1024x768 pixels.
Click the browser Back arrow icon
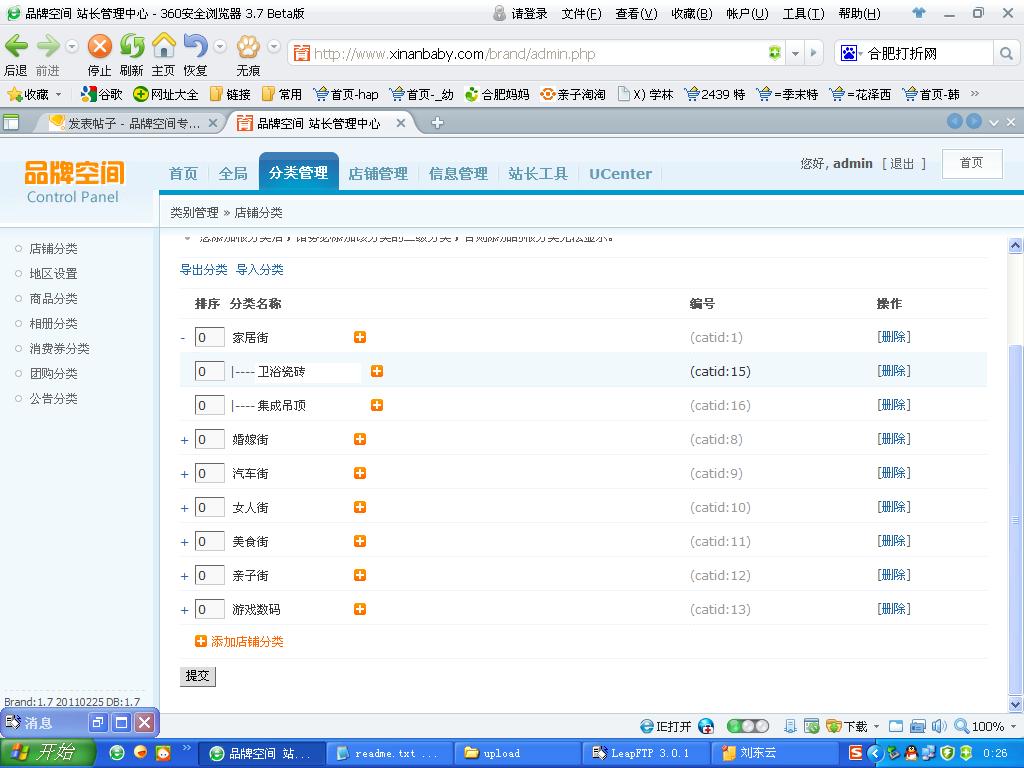pyautogui.click(x=16, y=46)
